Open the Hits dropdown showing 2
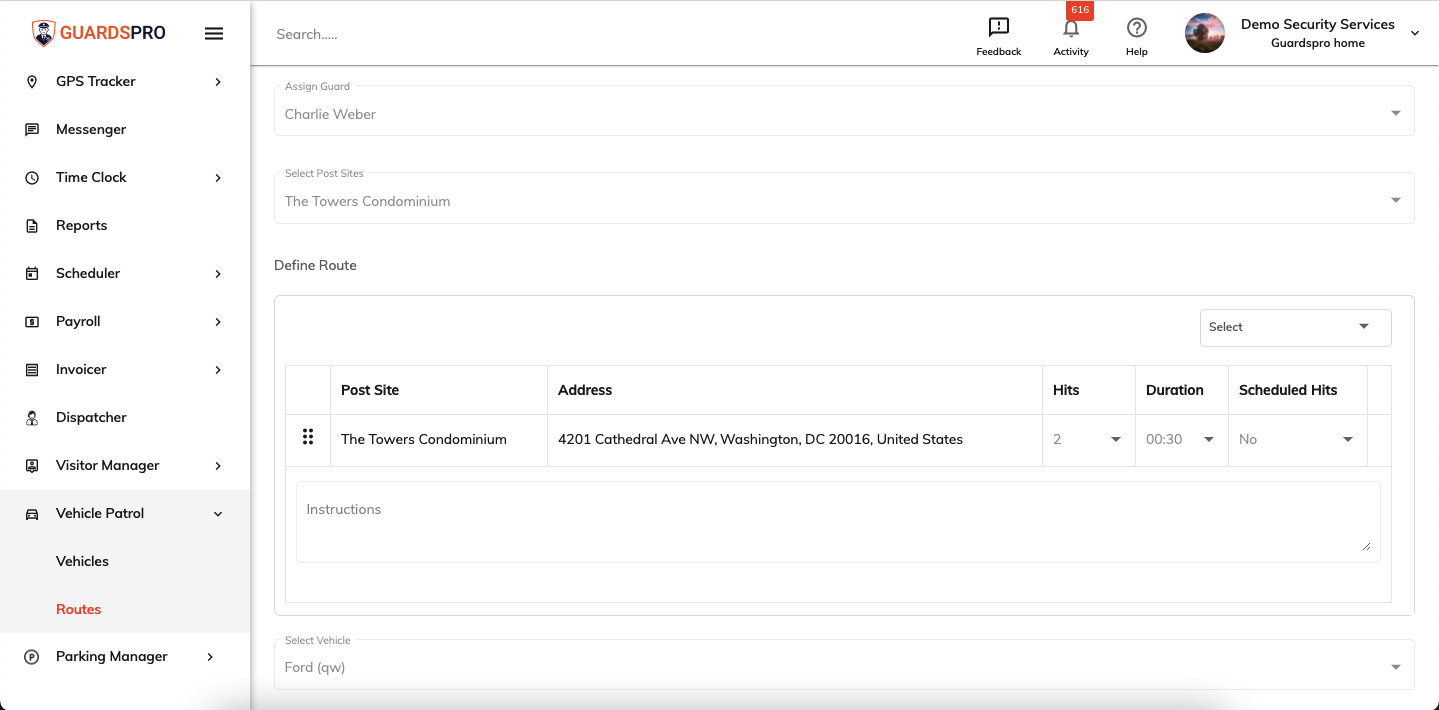 (x=1087, y=439)
